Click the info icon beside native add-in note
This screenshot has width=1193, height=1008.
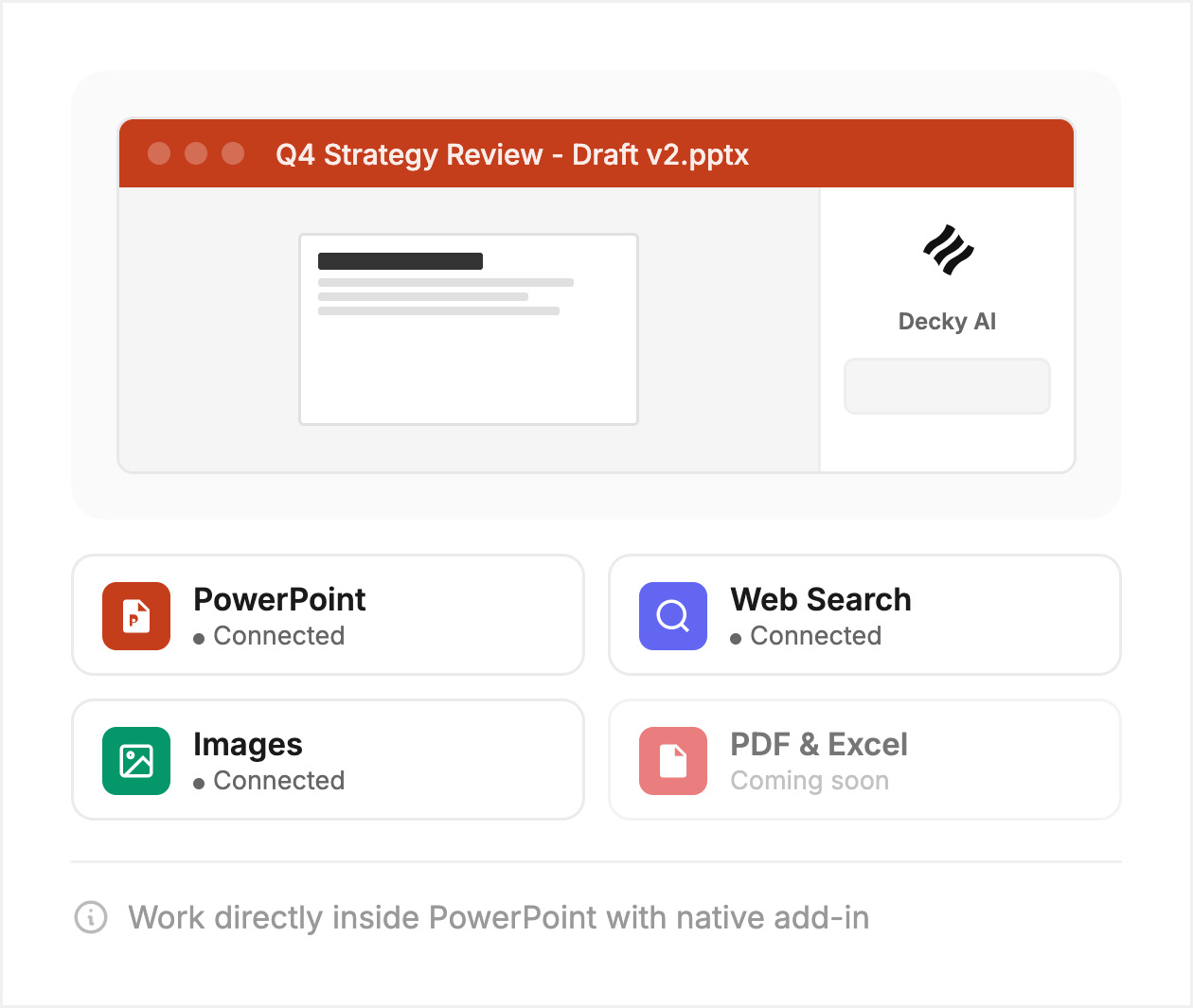(x=91, y=917)
